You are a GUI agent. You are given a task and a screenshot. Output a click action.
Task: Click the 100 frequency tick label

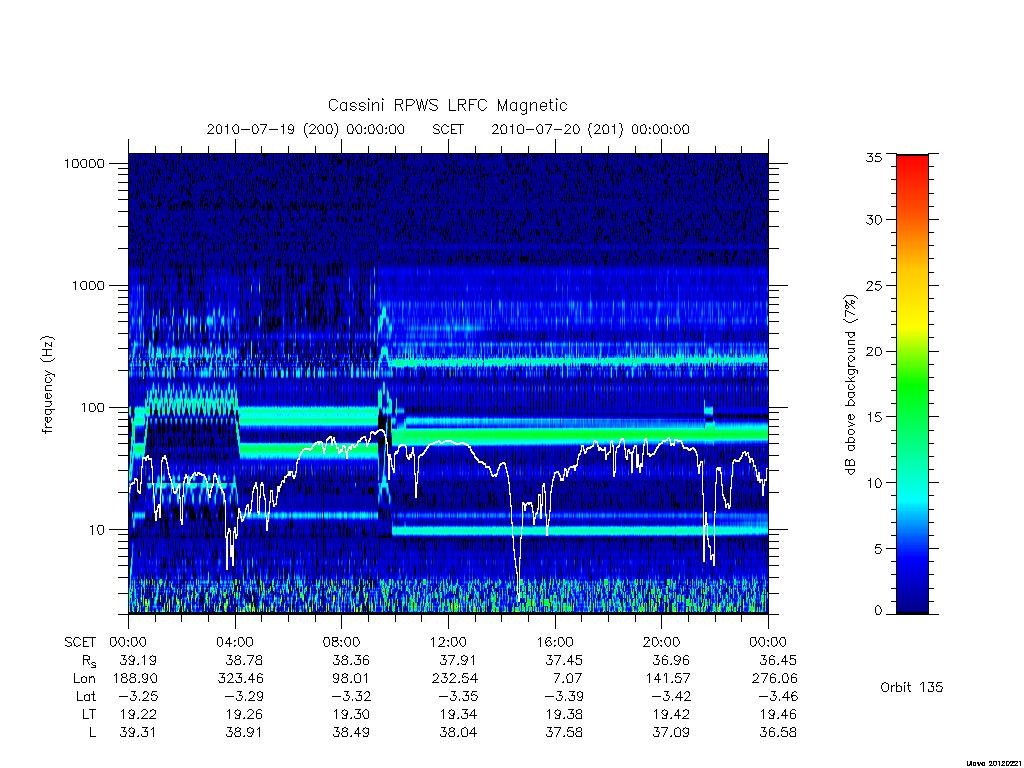[x=92, y=408]
